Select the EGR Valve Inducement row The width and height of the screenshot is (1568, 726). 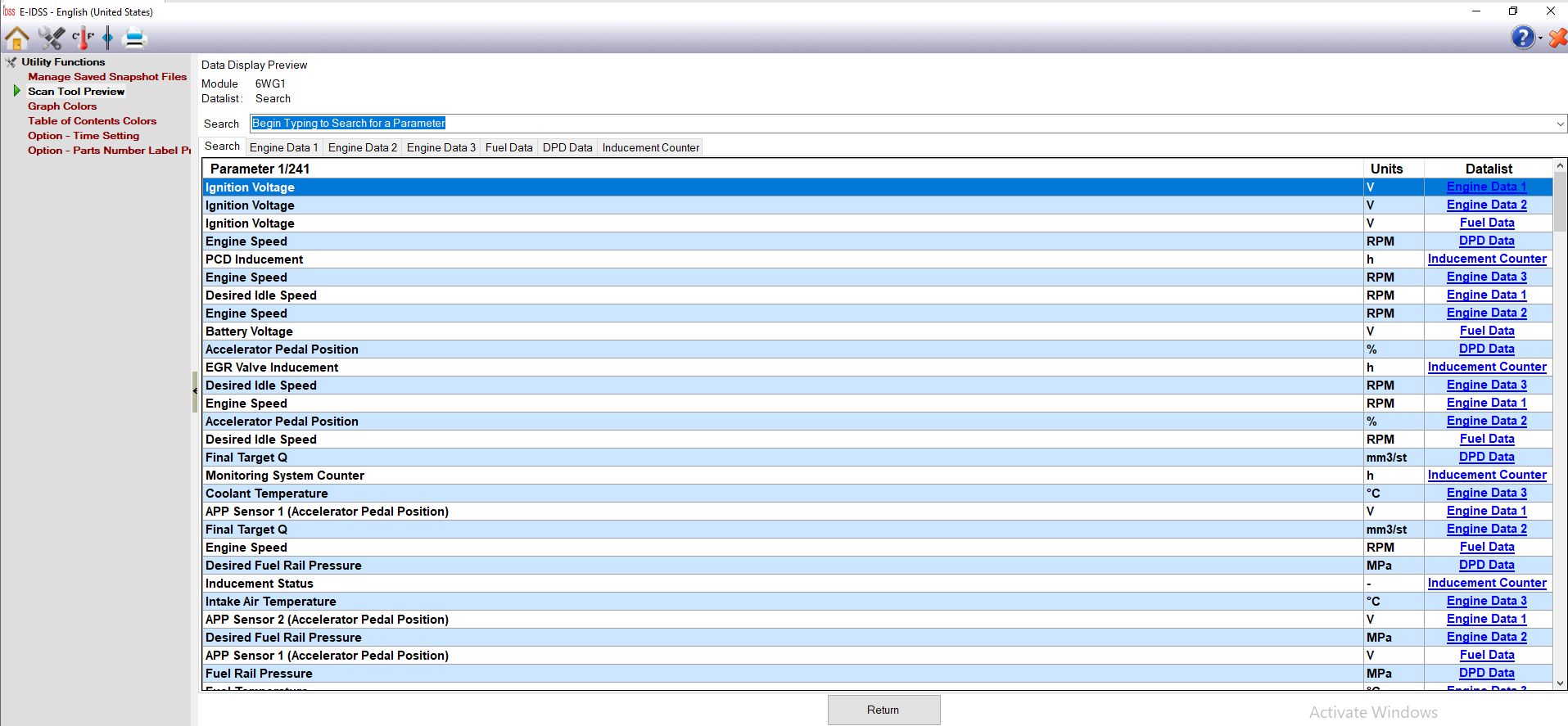point(877,368)
